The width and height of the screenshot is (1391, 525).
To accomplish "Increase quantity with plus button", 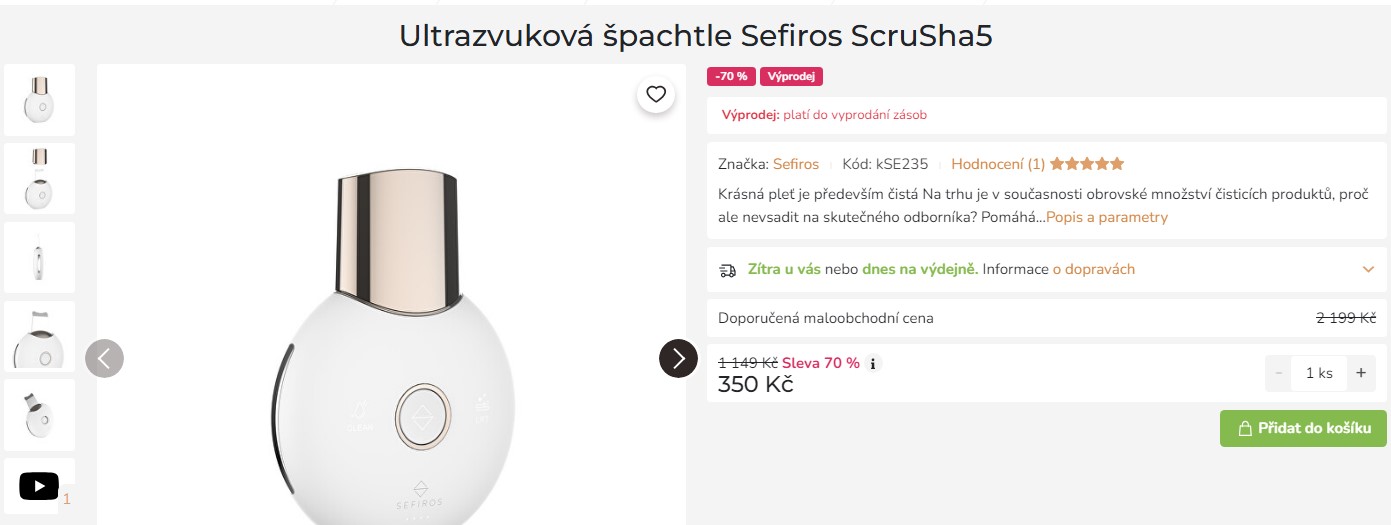I will tap(1360, 373).
